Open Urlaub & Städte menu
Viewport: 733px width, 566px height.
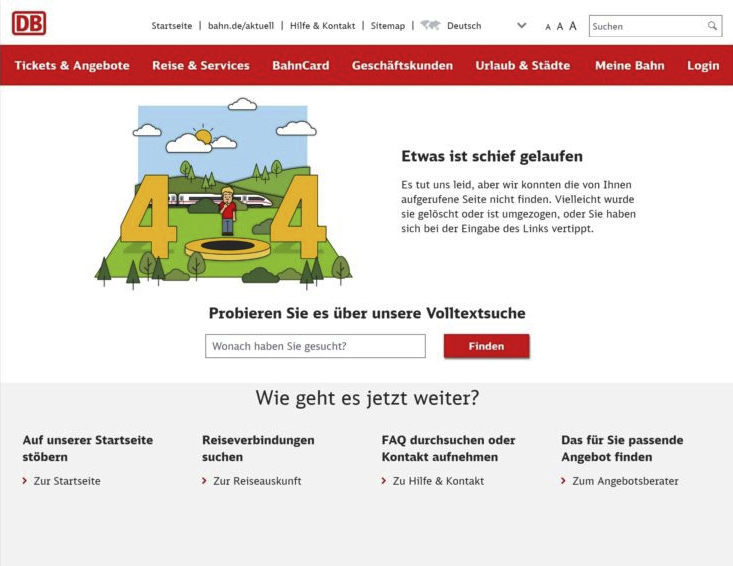click(523, 65)
